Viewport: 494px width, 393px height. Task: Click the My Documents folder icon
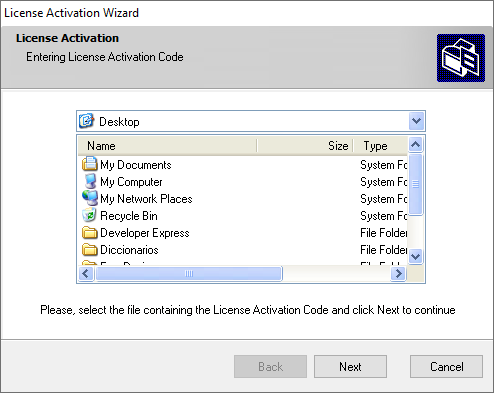[90, 164]
